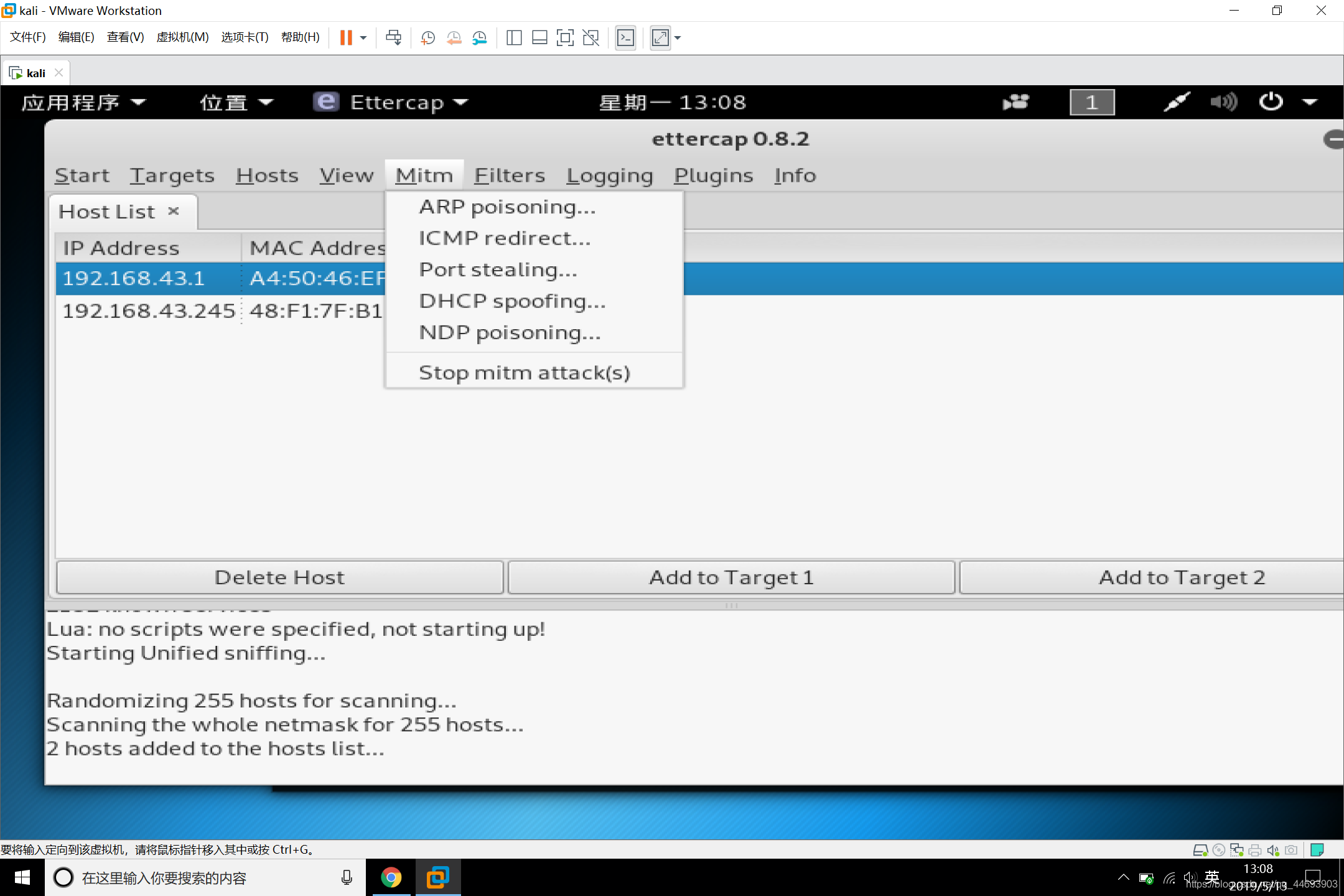The width and height of the screenshot is (1344, 896).
Task: Toggle VMware library sidebar icon
Action: click(514, 37)
